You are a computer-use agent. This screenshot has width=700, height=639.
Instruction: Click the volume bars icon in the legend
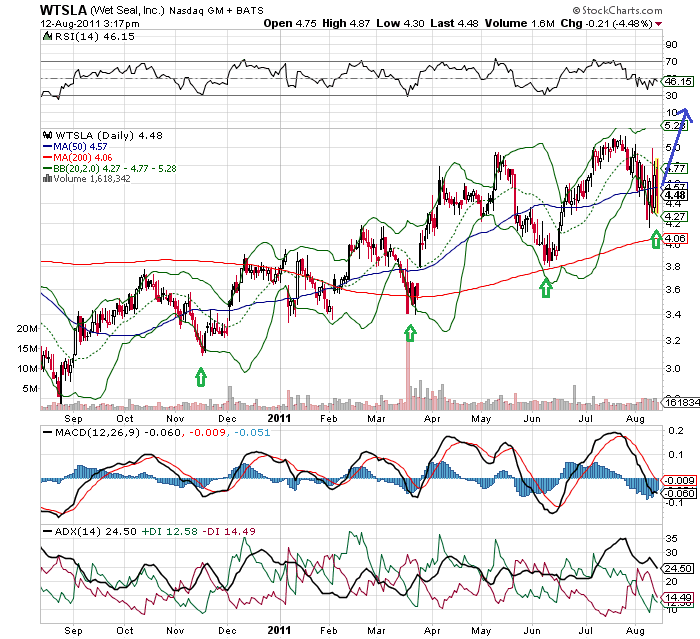point(47,179)
